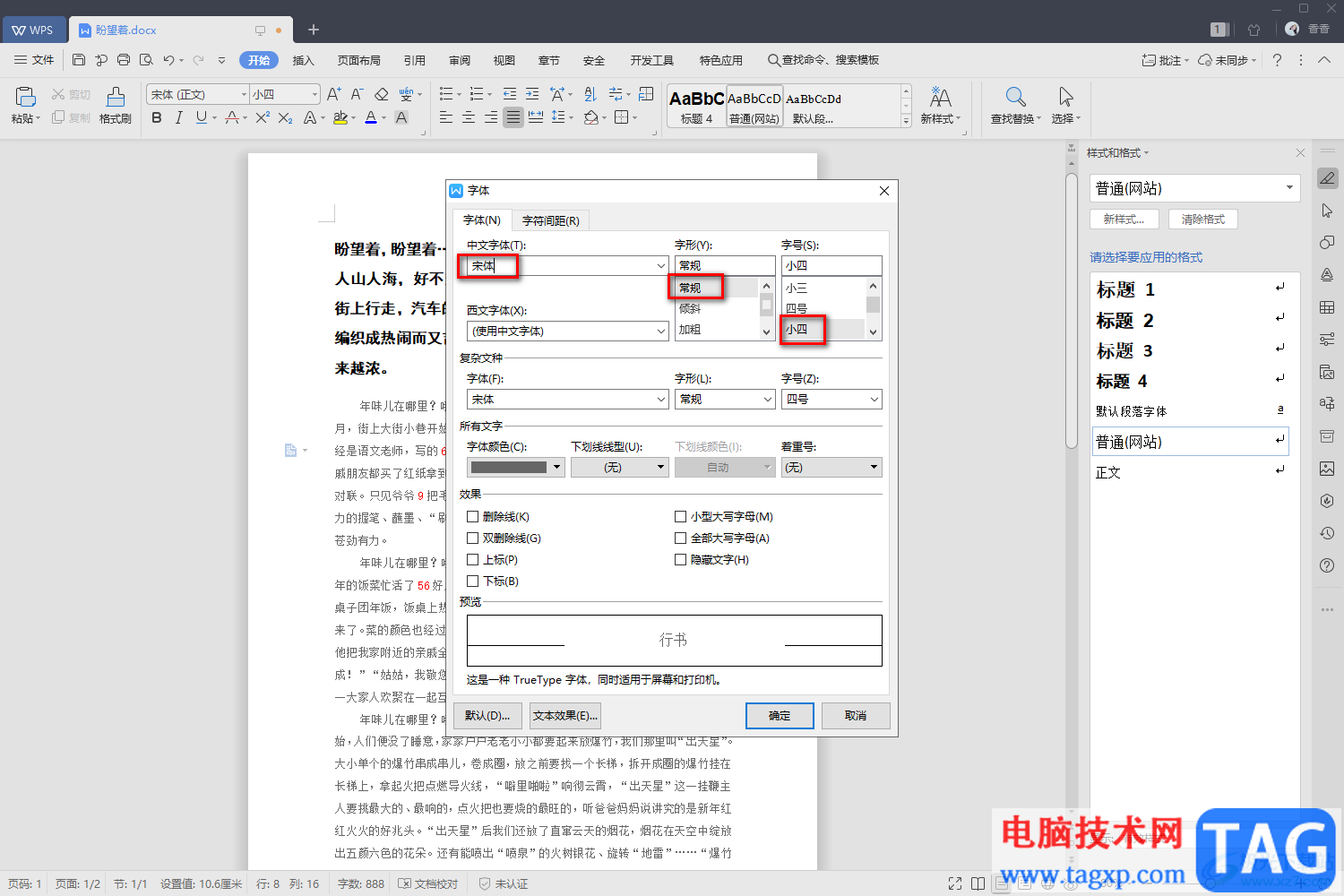1344x896 pixels.
Task: Expand the 中文字体 font dropdown arrow
Action: (660, 265)
